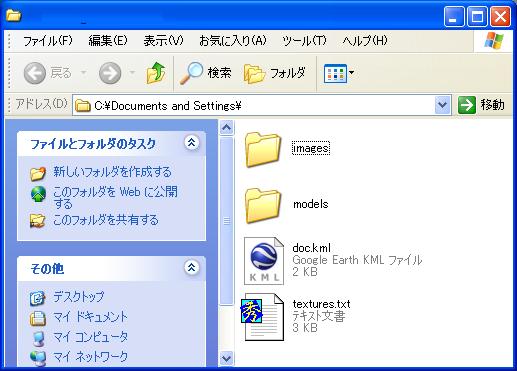Select the textures.txt file icon

(263, 317)
